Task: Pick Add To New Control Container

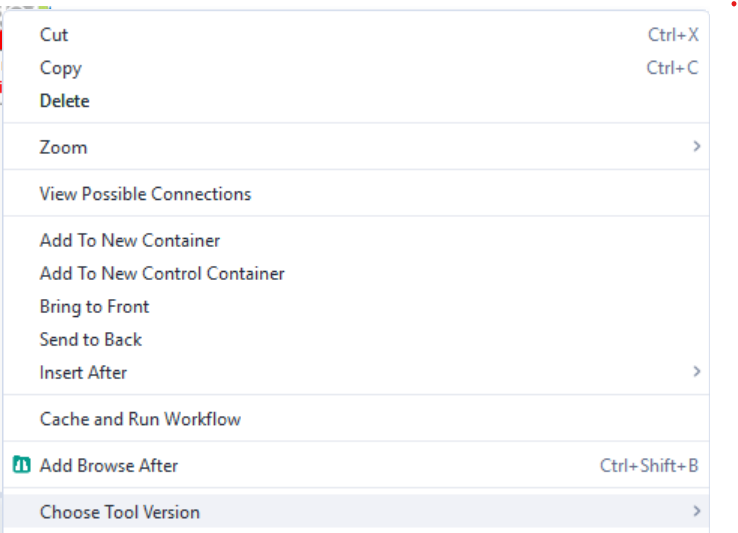Action: (162, 273)
